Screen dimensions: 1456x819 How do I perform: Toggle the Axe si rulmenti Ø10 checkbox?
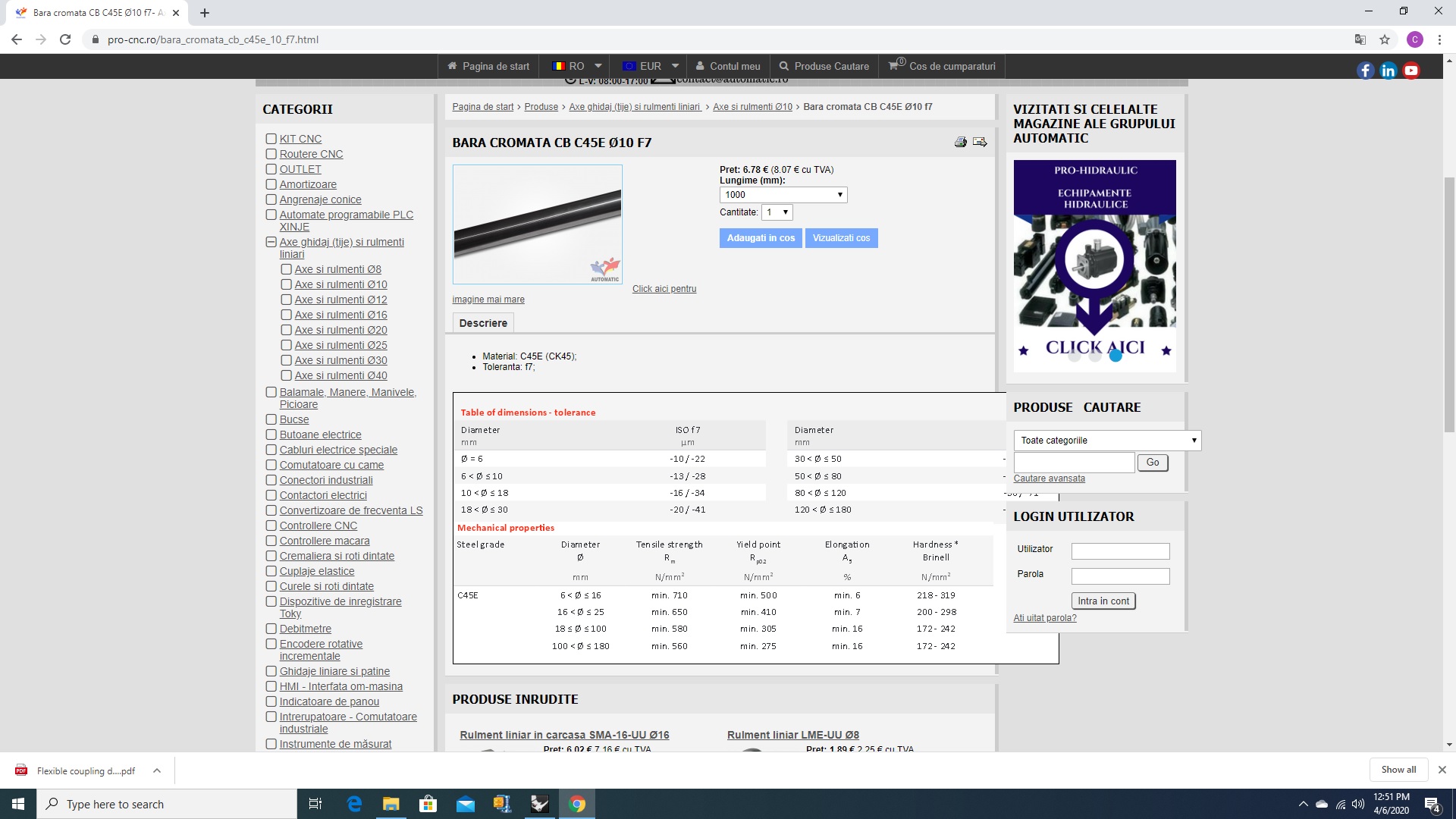[286, 284]
